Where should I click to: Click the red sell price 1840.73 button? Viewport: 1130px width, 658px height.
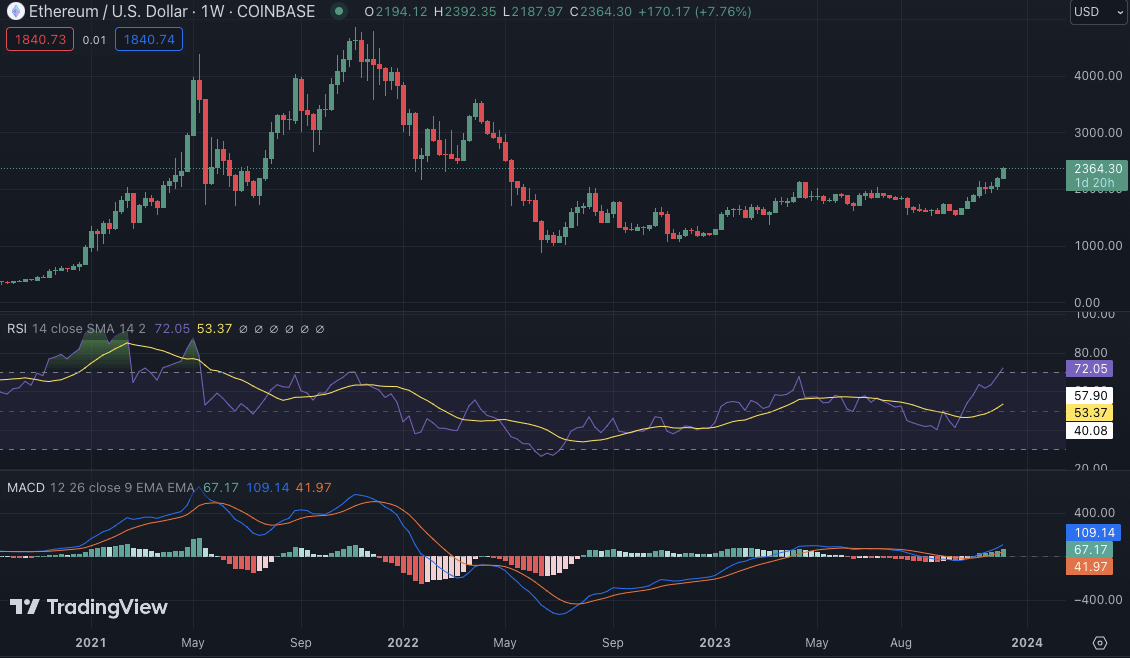tap(39, 39)
